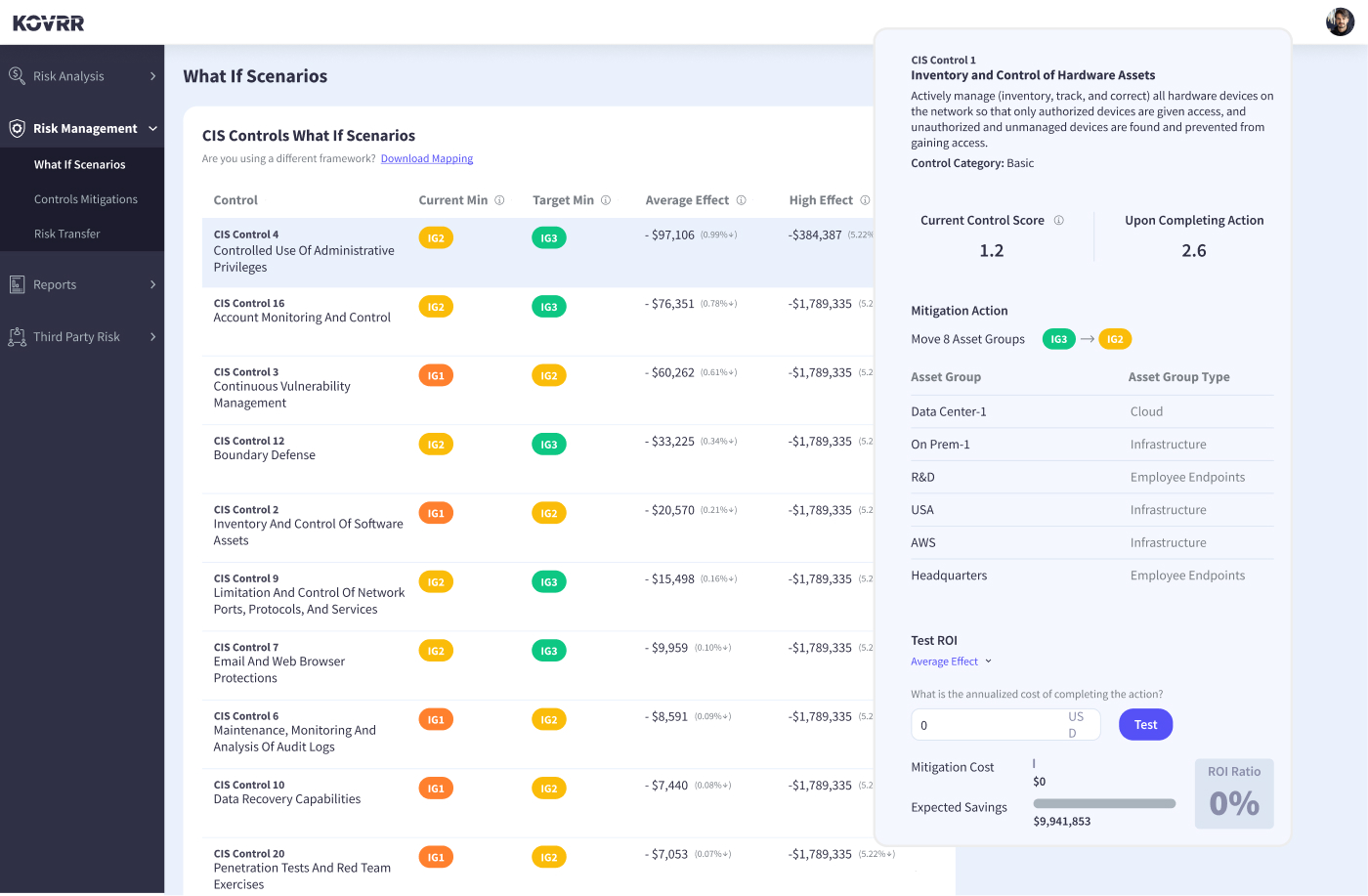Click the Current Control Score info icon
1368x896 pixels.
(1059, 220)
